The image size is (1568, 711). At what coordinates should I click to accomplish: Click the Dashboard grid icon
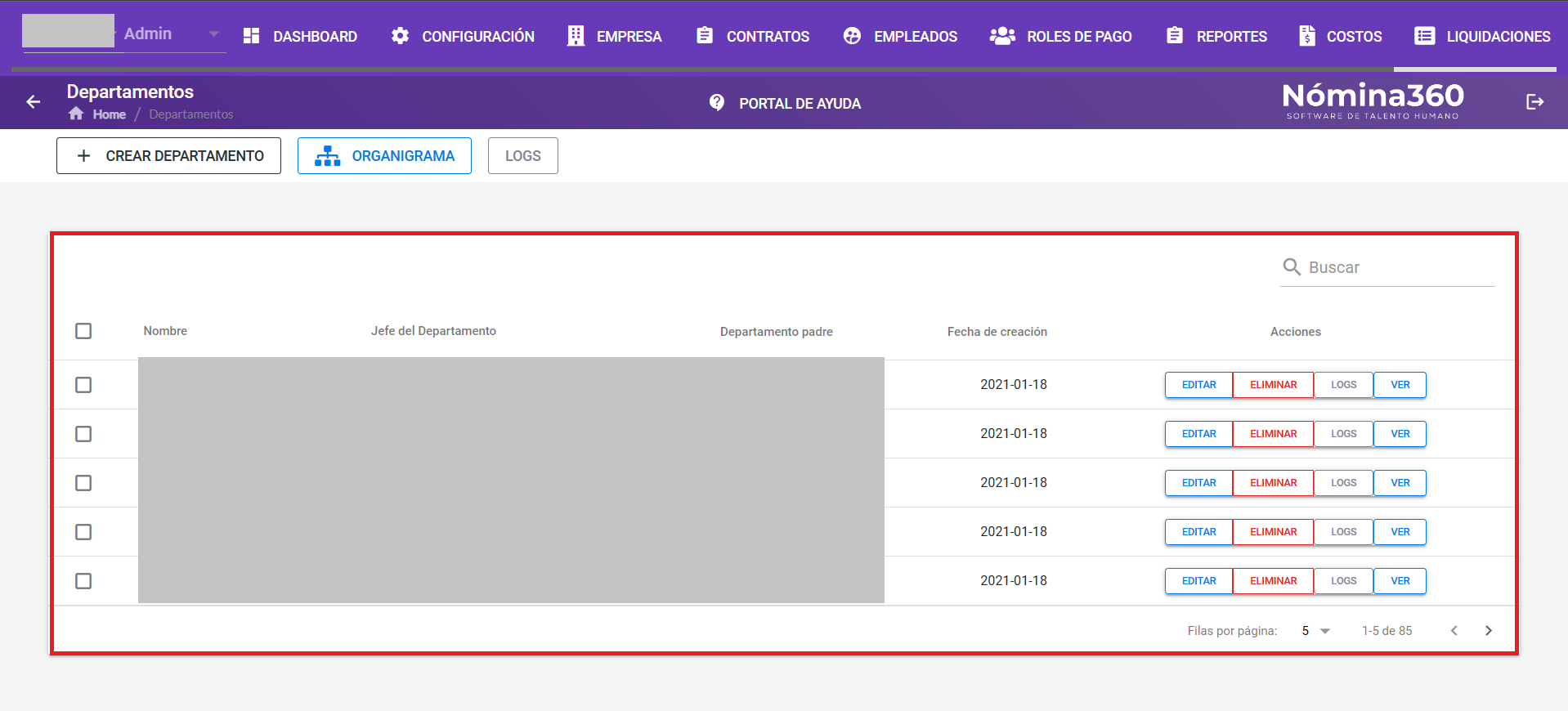click(252, 36)
